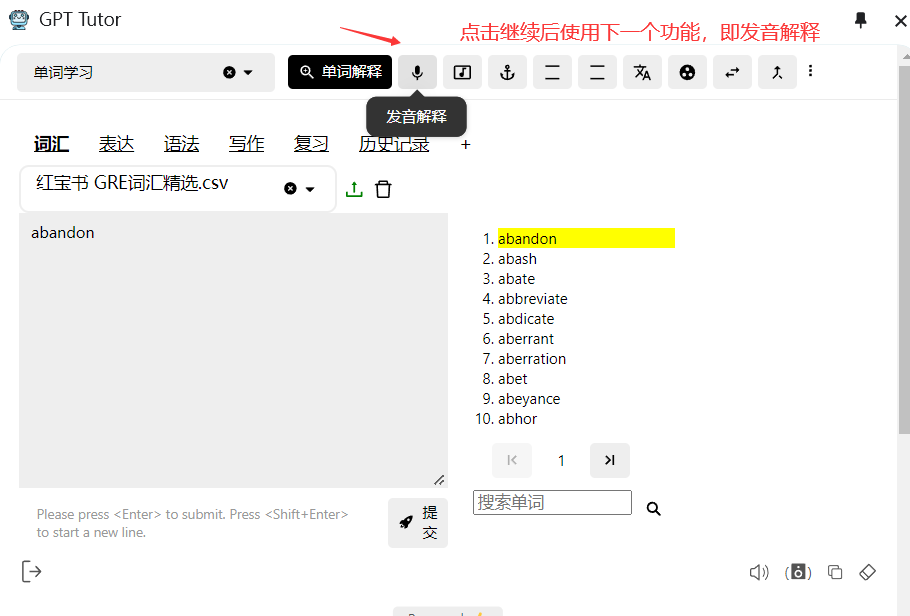Screen dimensions: 910x616
Task: Click the 搜索单词 search input field
Action: 552,502
